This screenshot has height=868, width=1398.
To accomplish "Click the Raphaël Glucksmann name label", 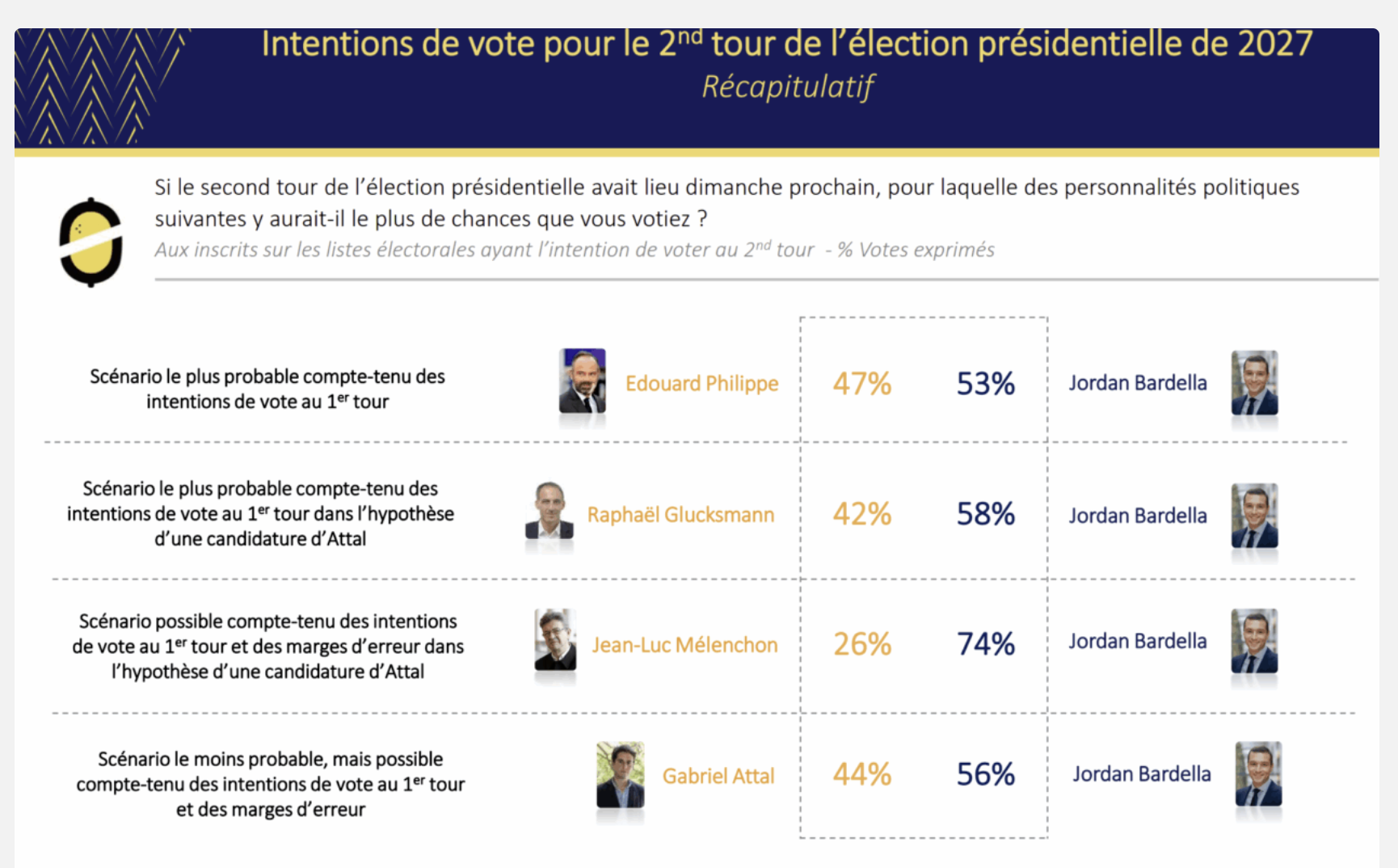I will tap(680, 515).
